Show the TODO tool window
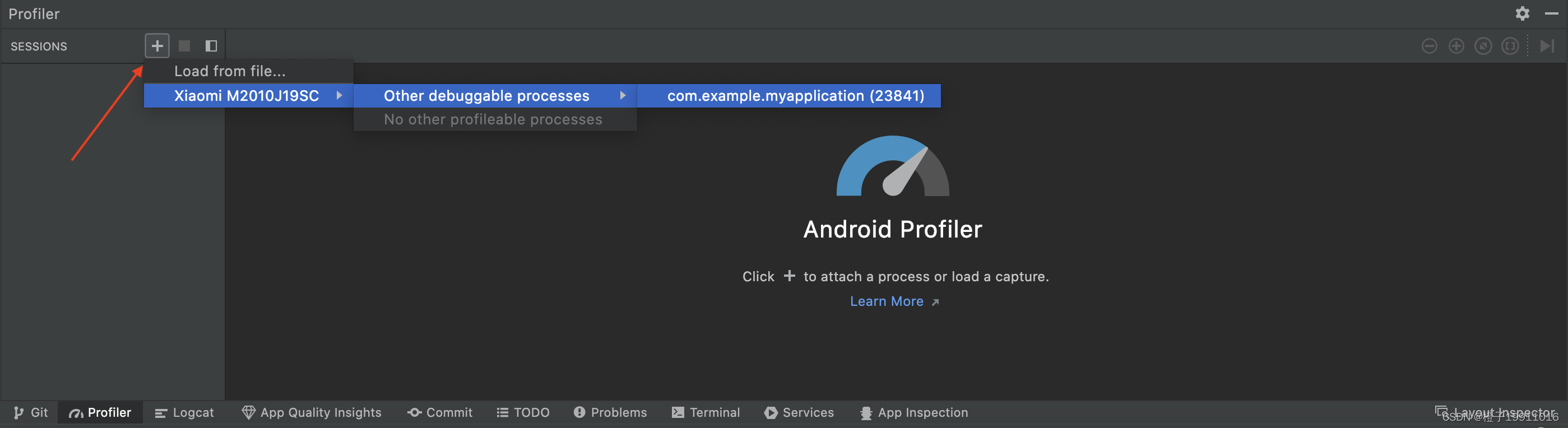The height and width of the screenshot is (428, 1568). click(x=523, y=412)
